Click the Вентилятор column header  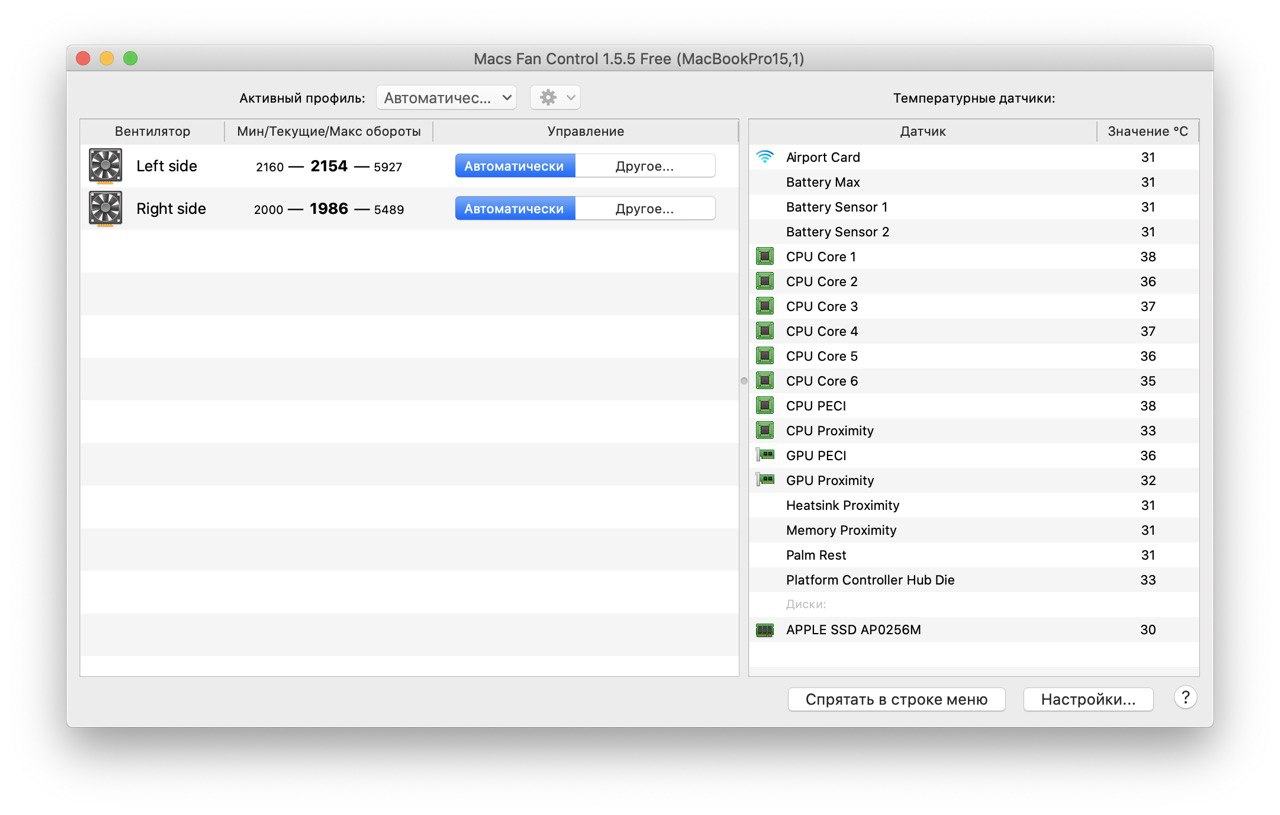pos(152,131)
